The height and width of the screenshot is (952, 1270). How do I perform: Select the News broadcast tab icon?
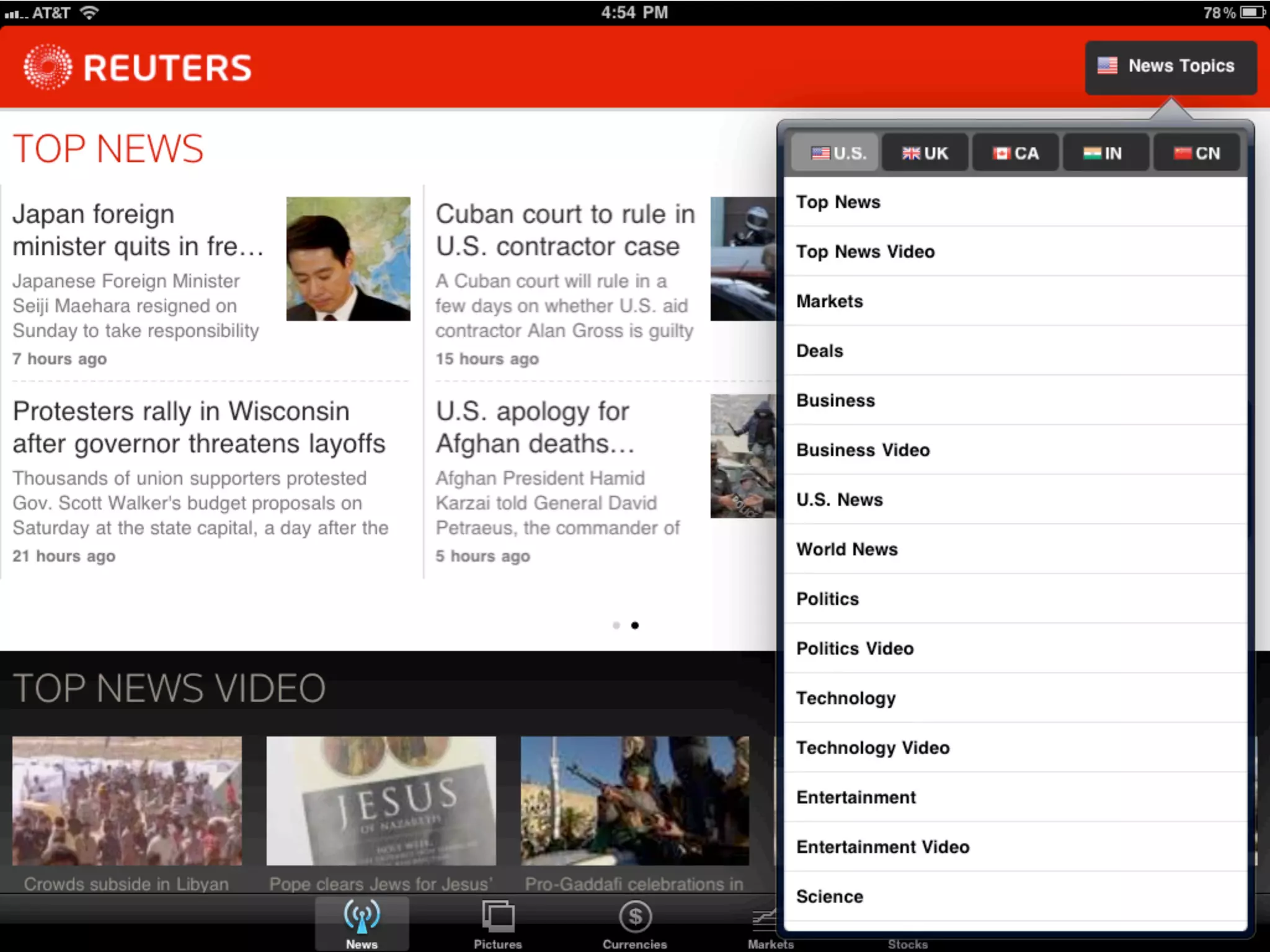[362, 916]
